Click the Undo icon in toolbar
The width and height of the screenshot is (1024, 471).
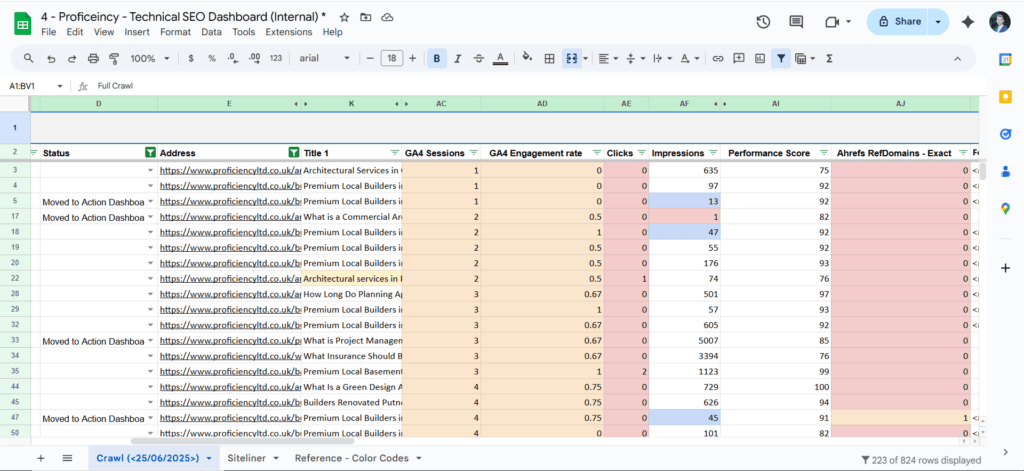click(51, 59)
